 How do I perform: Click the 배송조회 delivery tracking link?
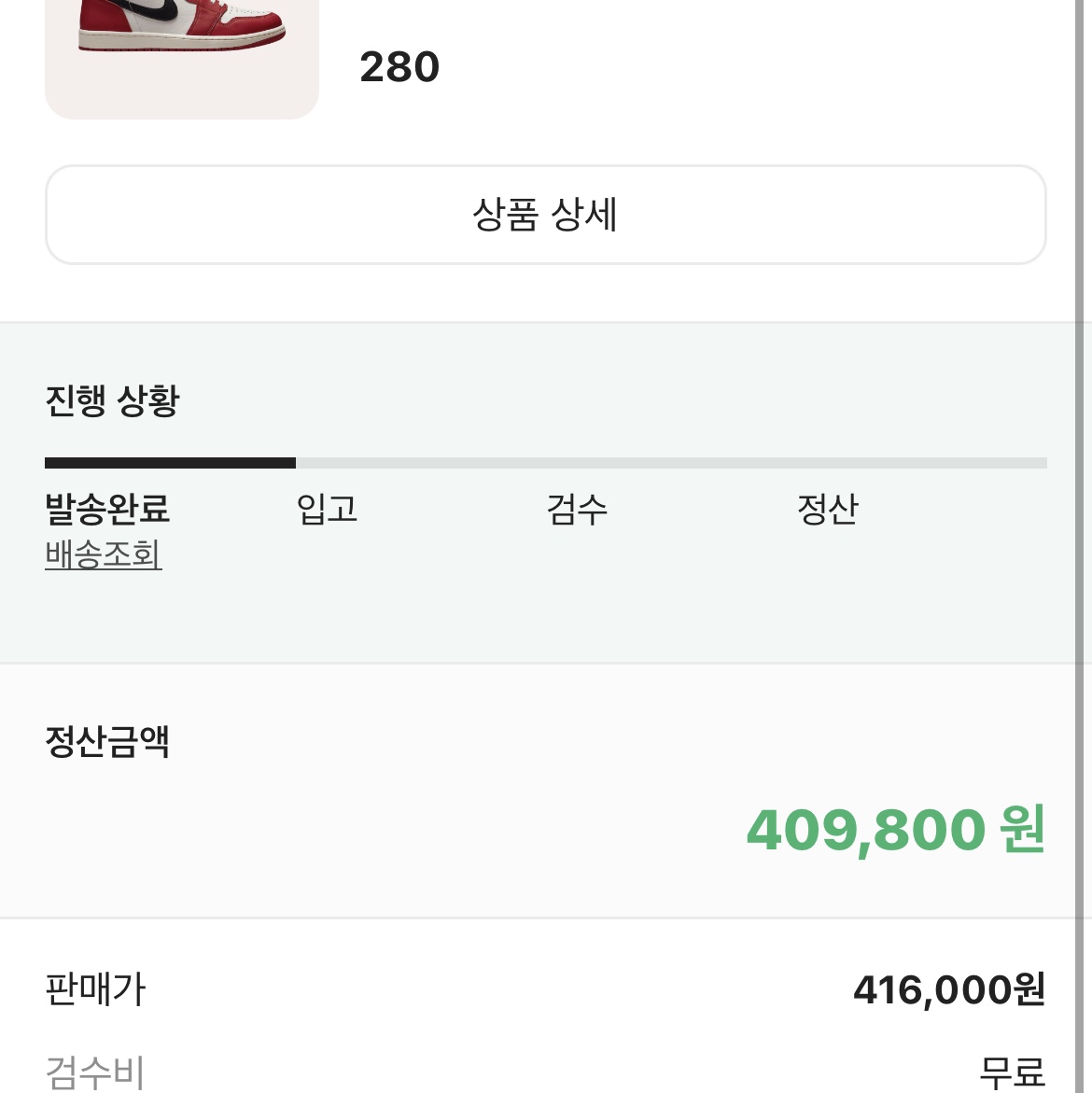coord(104,554)
